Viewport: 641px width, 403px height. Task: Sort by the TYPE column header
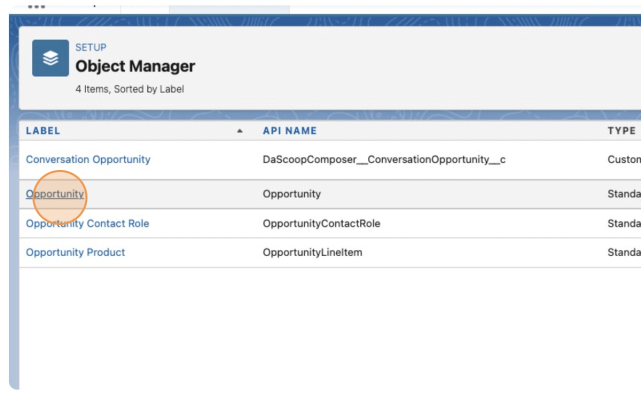click(621, 131)
